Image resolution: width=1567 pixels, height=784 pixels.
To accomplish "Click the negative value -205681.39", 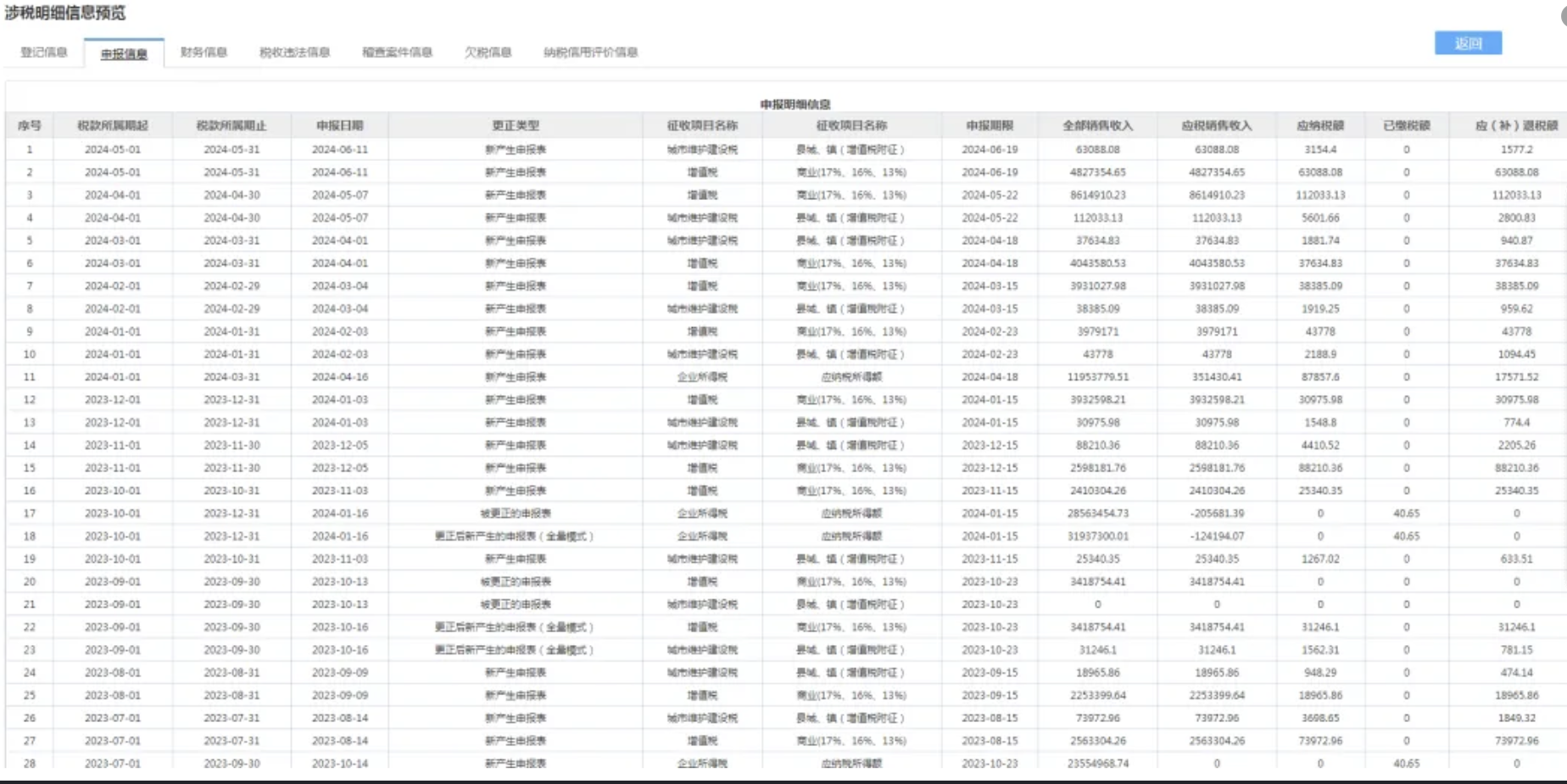I will pyautogui.click(x=1216, y=514).
